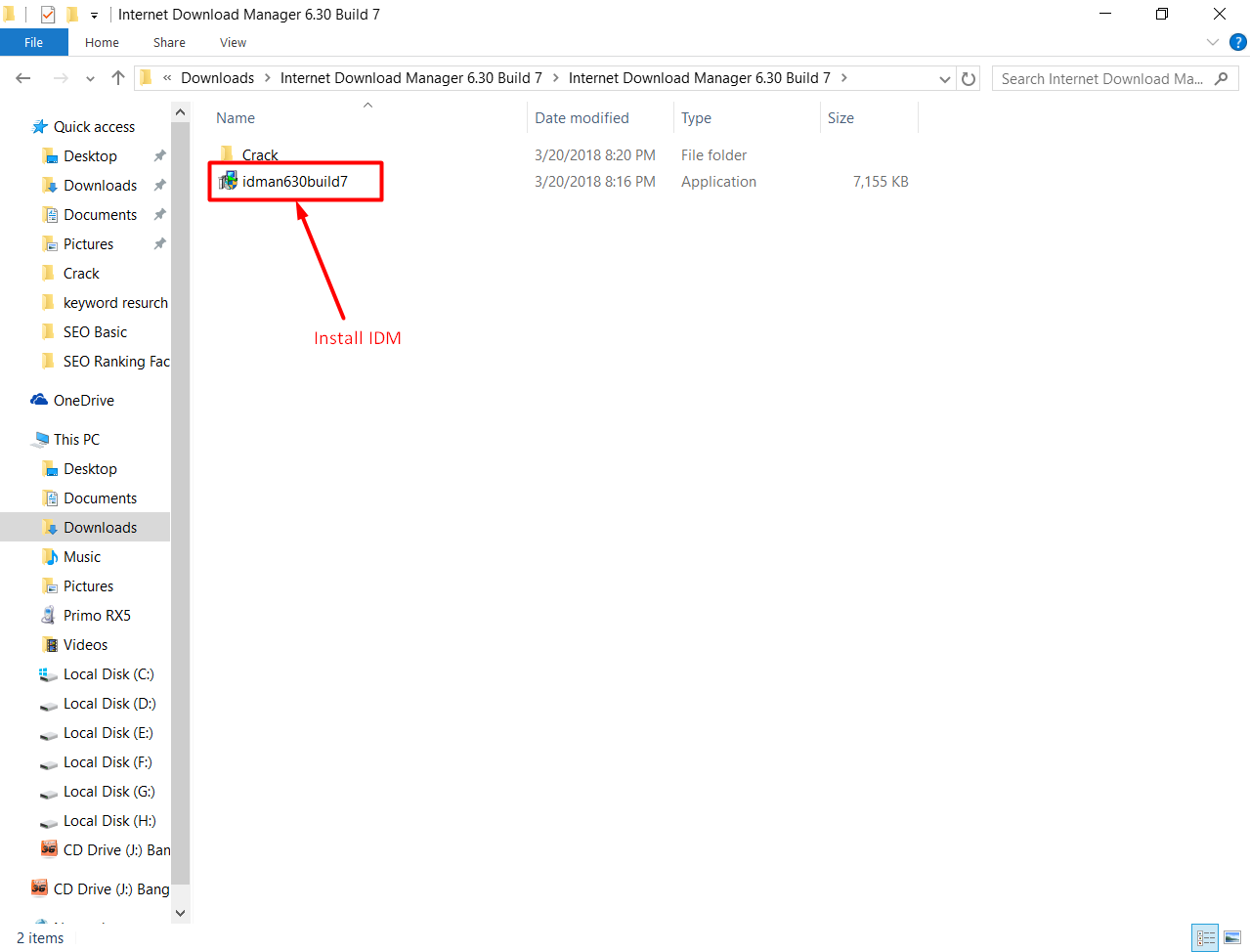Open Explorer Help question mark icon

[x=1237, y=42]
